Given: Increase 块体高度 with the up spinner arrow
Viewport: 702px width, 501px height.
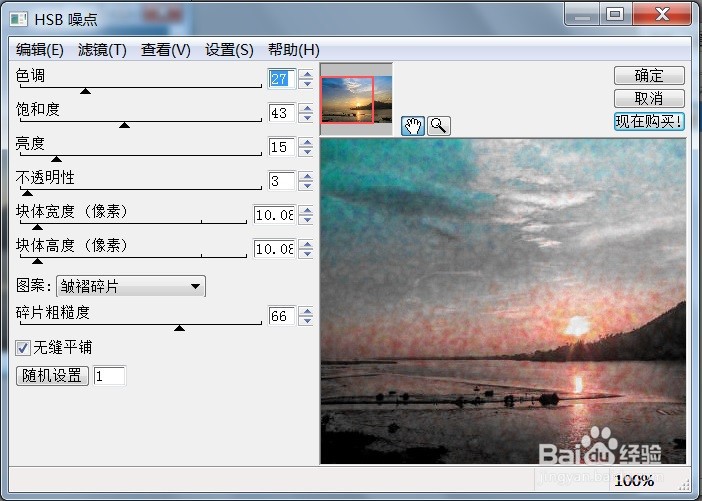Looking at the screenshot, I should [307, 244].
